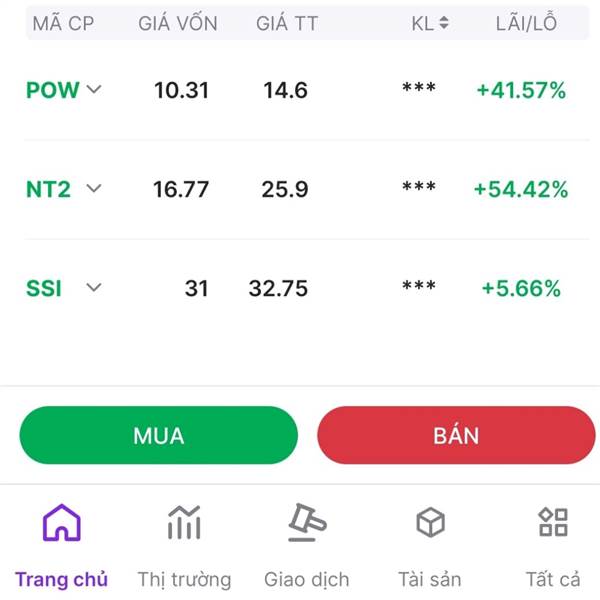Viewport: 600px width, 600px height.
Task: Expand the SSI stock row chevron
Action: point(94,288)
